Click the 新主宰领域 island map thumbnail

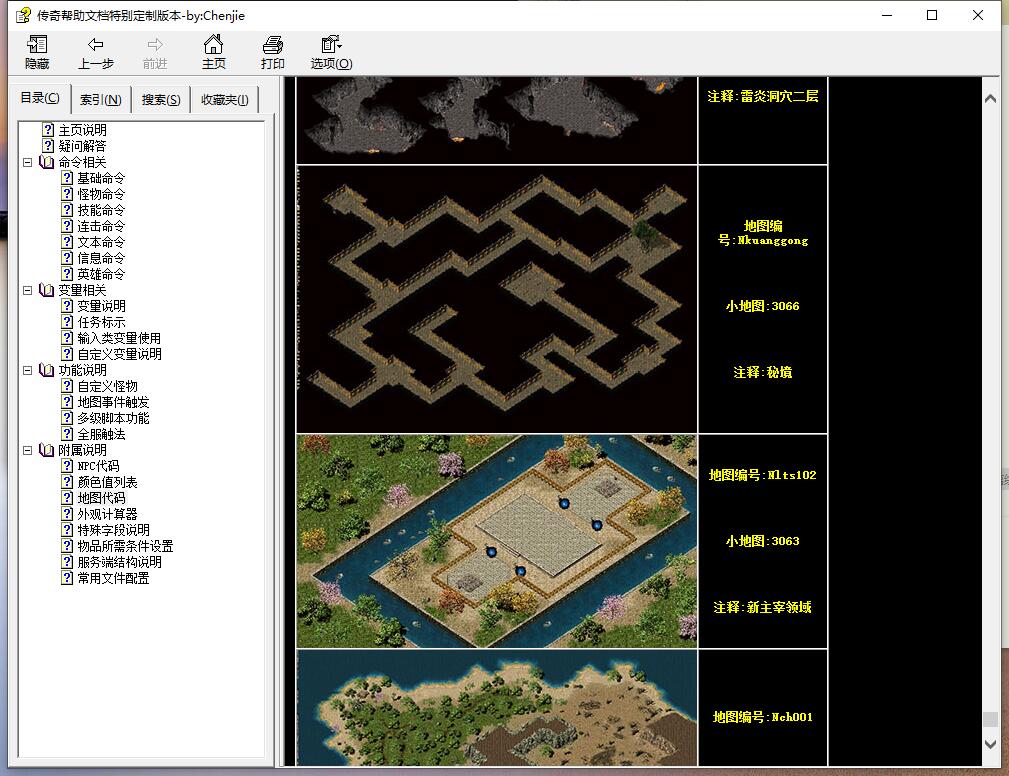[x=497, y=541]
